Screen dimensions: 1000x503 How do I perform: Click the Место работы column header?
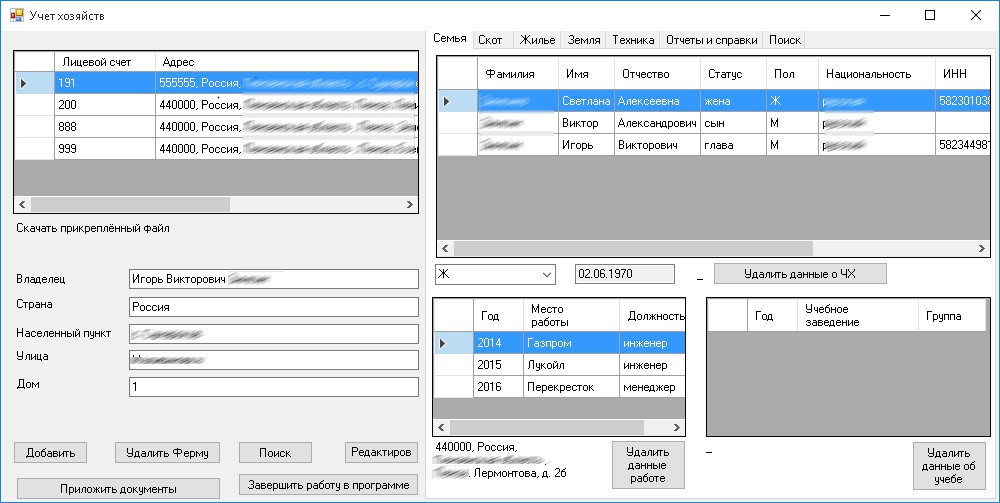(x=571, y=316)
